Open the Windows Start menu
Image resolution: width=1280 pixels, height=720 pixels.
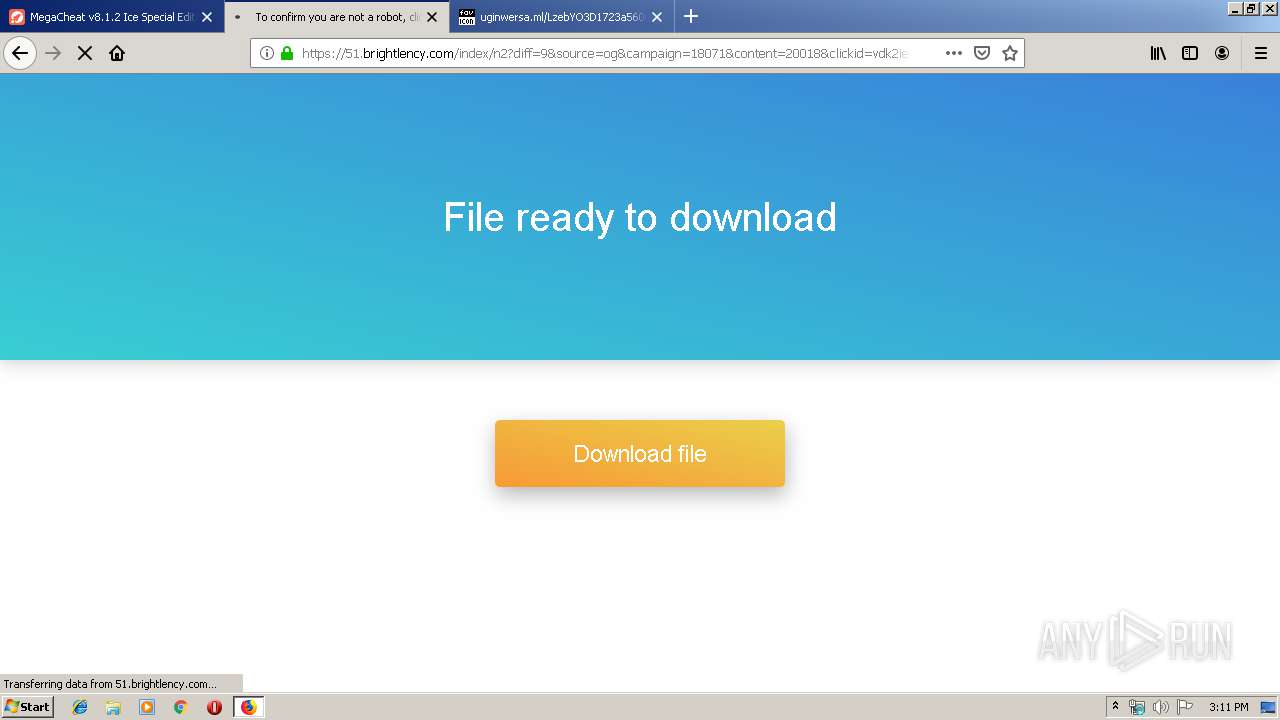coord(27,707)
